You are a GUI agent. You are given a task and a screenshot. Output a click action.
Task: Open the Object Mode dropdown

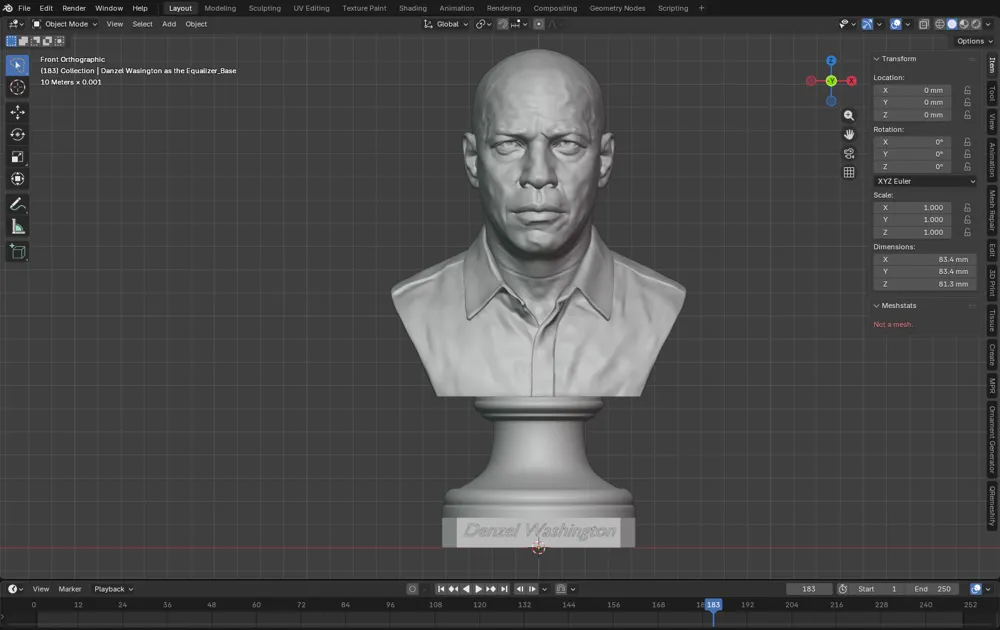65,24
